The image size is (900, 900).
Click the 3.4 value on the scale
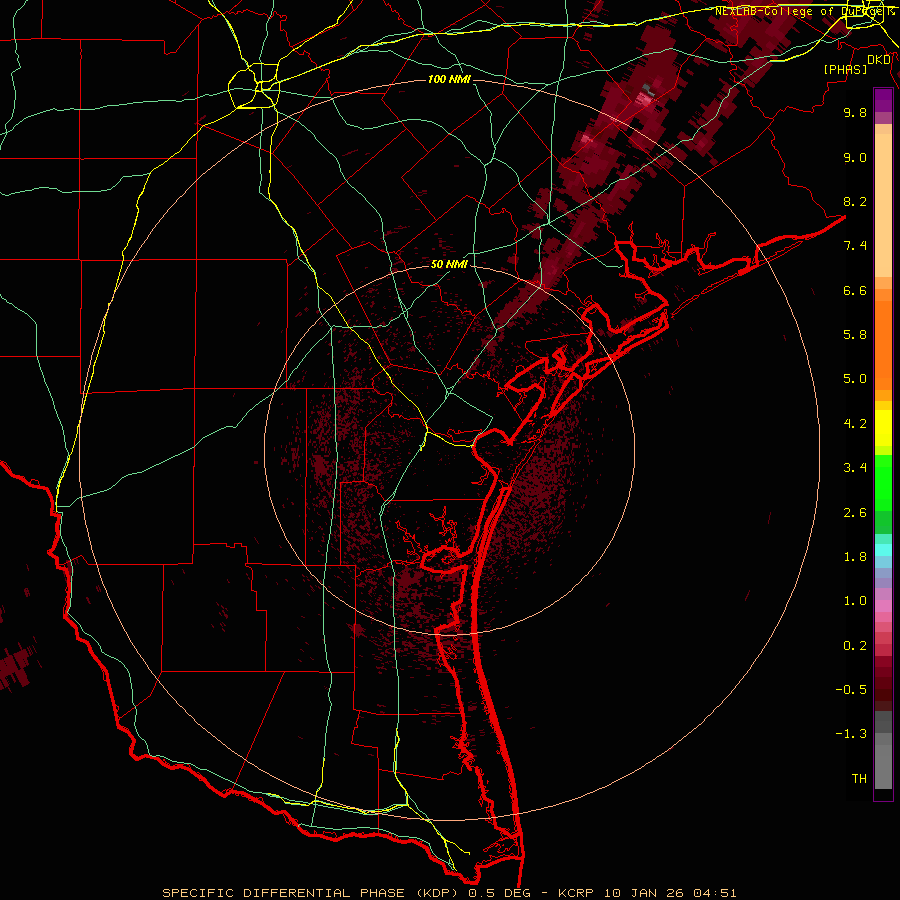coord(855,468)
